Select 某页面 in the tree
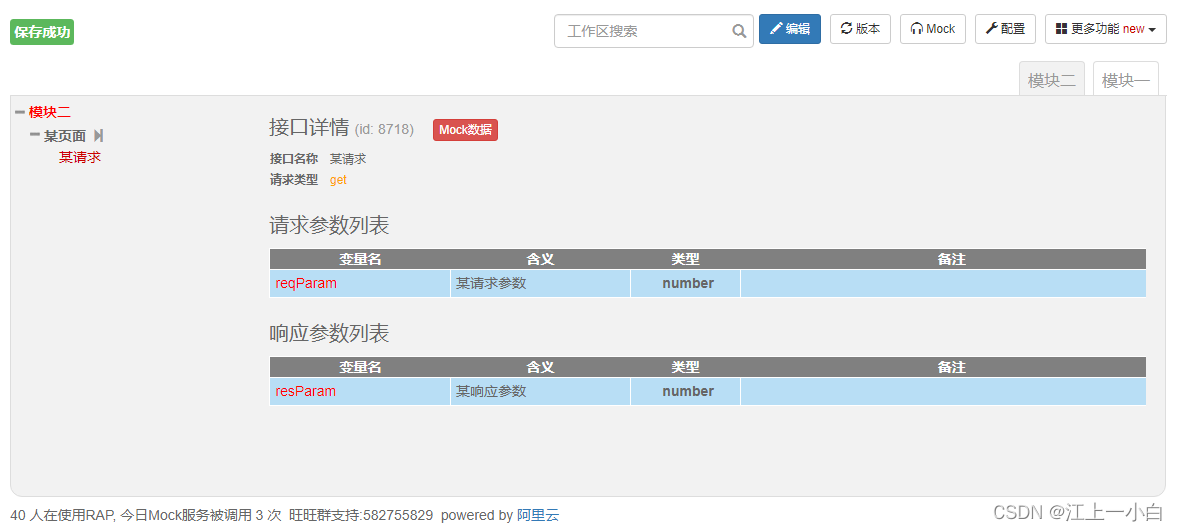 tap(65, 136)
